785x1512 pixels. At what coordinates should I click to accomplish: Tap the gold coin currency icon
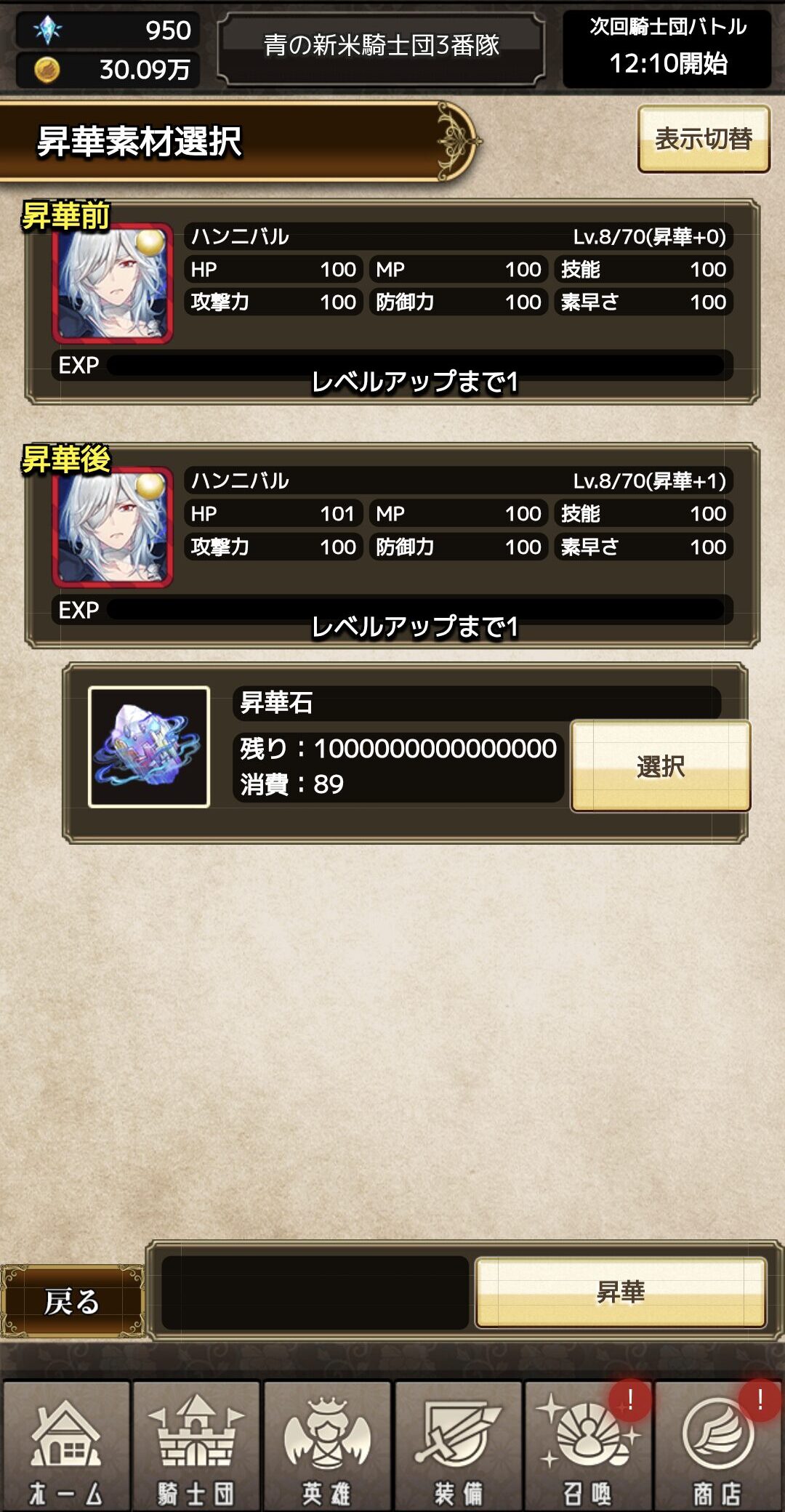pyautogui.click(x=47, y=70)
